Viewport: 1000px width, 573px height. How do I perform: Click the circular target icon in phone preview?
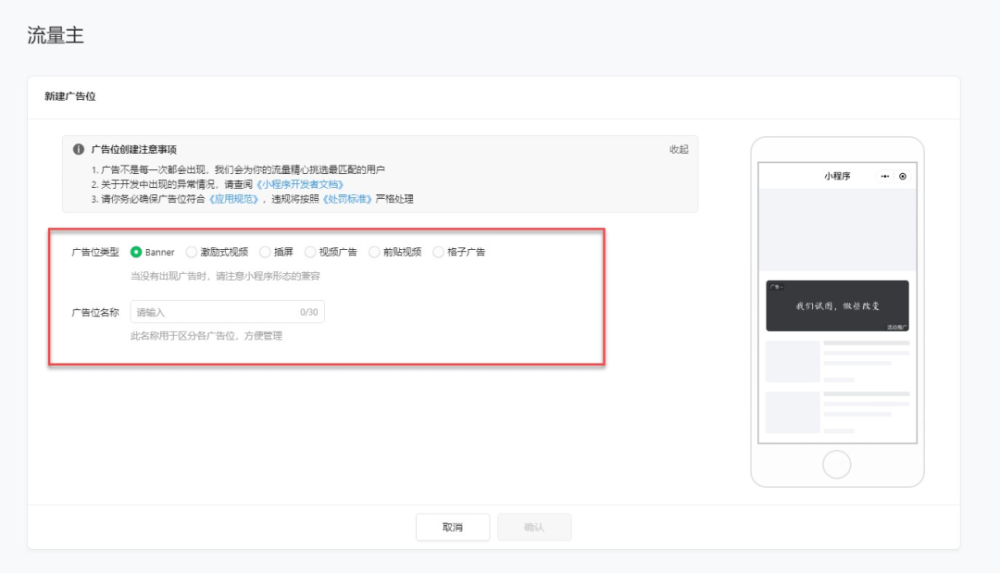902,176
